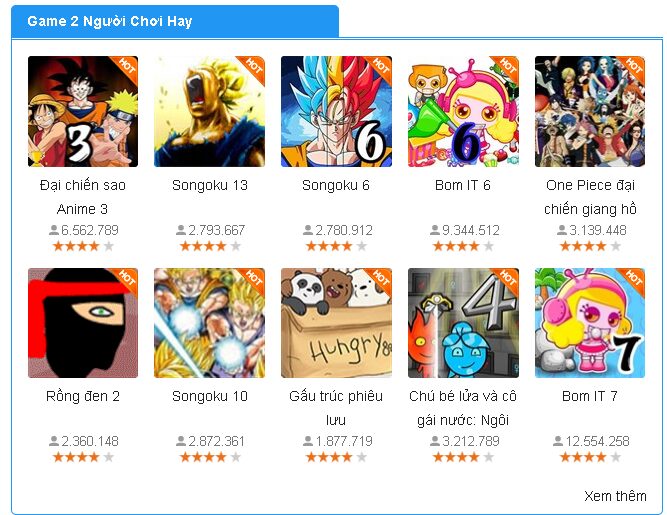This screenshot has width=667, height=515.
Task: Open the Đại chiến sao Anime 3 thumbnail
Action: click(x=83, y=111)
